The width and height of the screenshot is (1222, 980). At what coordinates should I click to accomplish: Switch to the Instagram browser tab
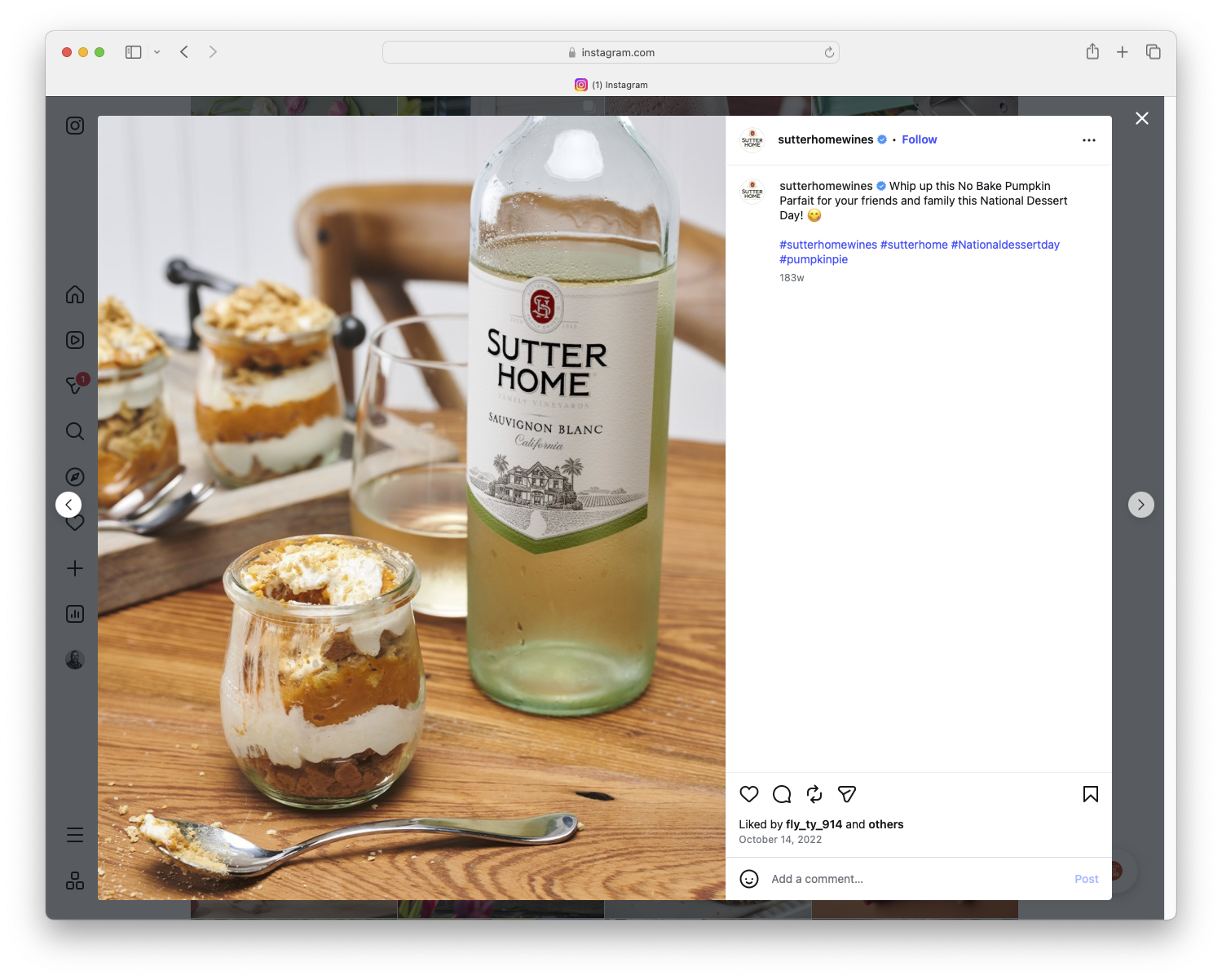tap(611, 85)
